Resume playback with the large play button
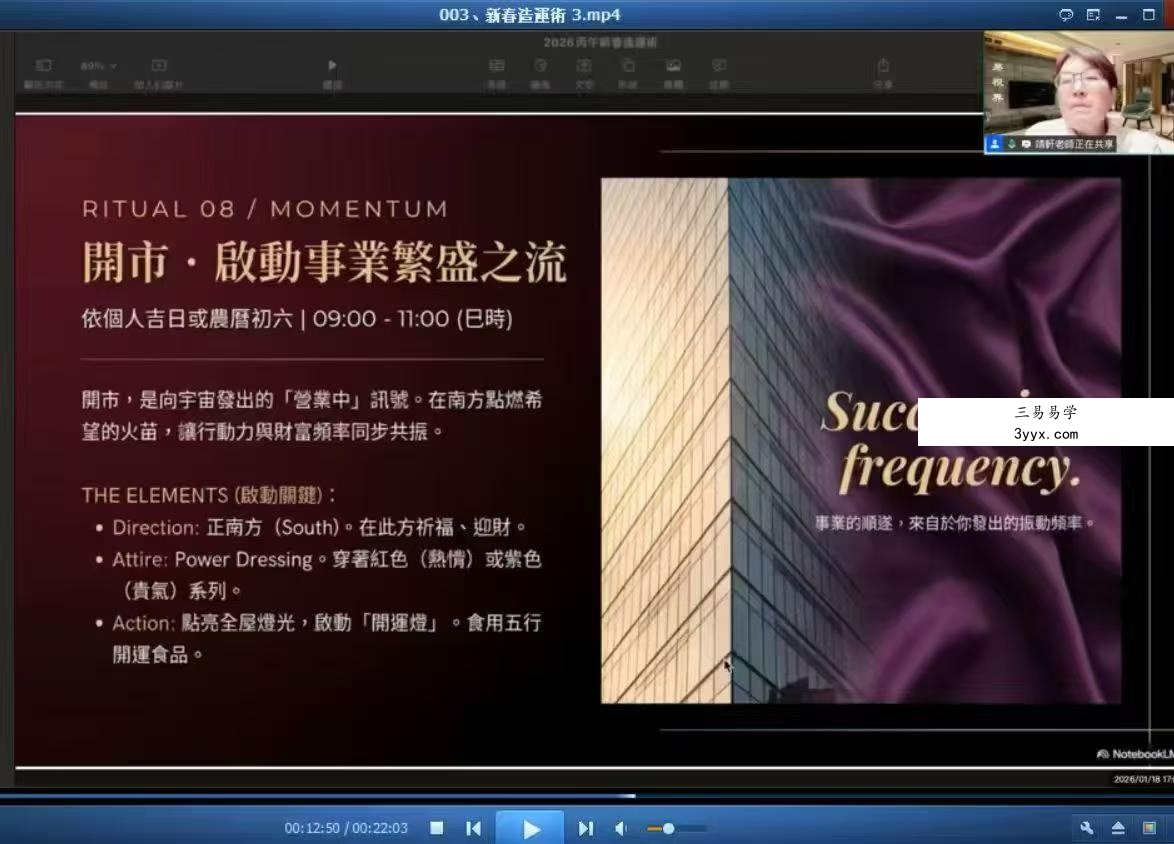 coord(530,828)
